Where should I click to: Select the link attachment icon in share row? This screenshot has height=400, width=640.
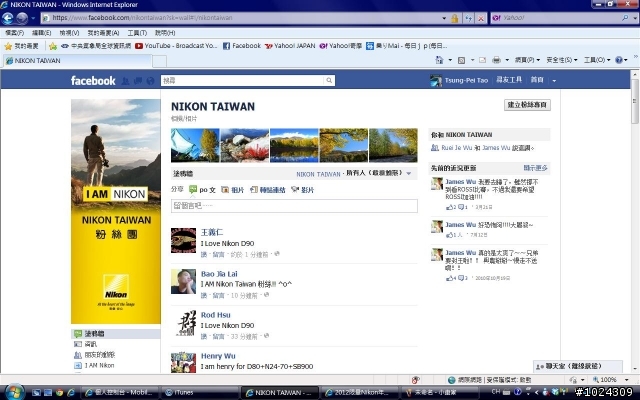coord(254,190)
